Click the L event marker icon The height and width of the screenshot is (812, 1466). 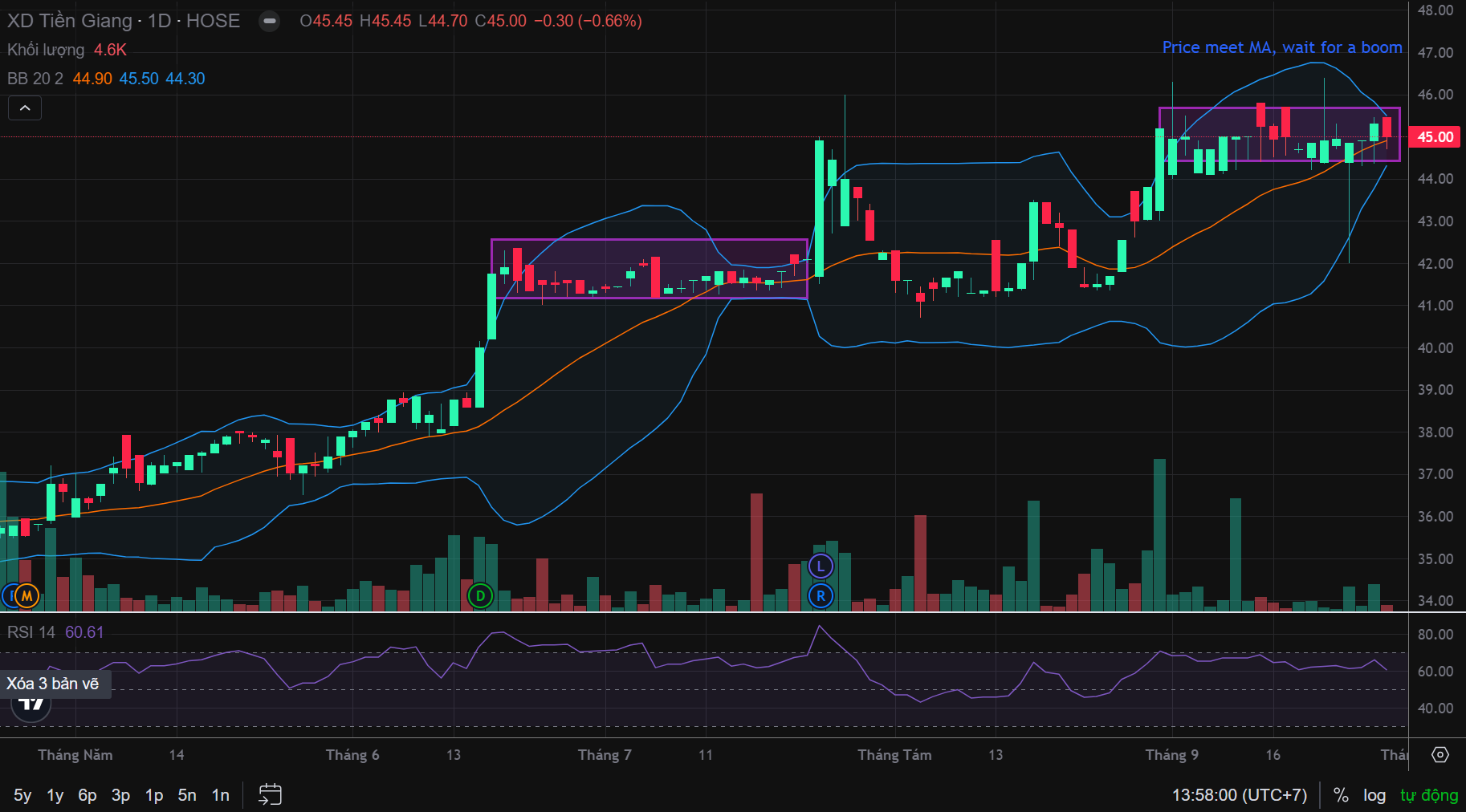821,566
